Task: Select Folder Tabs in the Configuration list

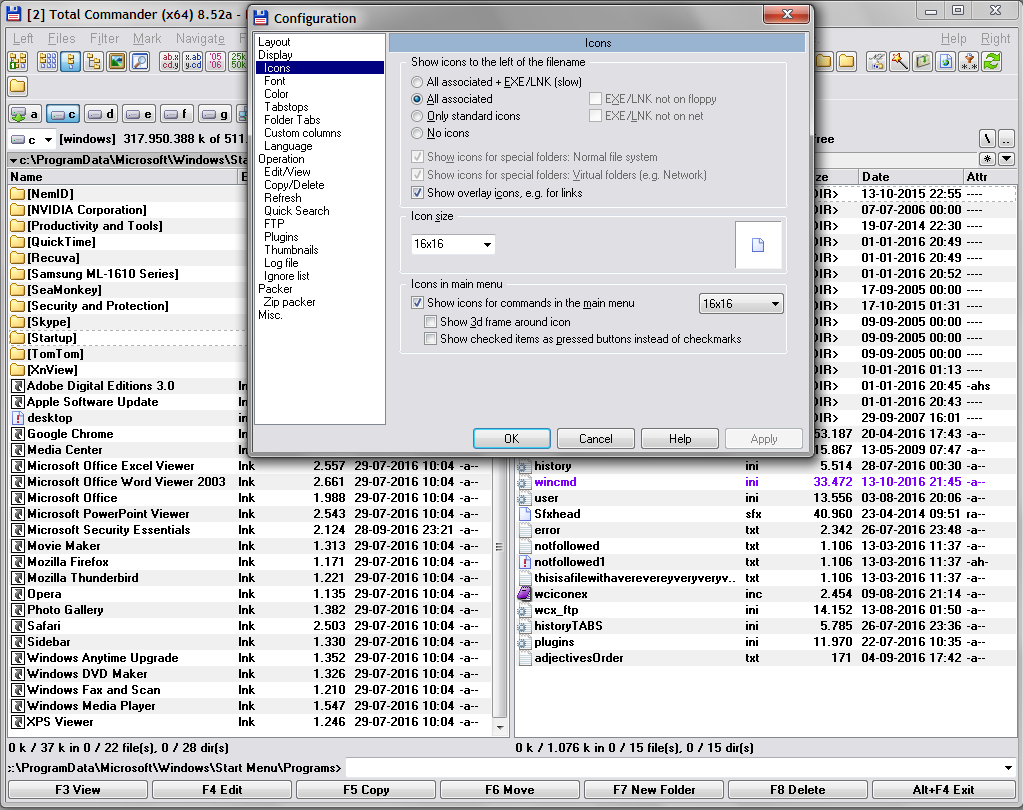Action: (x=302, y=119)
